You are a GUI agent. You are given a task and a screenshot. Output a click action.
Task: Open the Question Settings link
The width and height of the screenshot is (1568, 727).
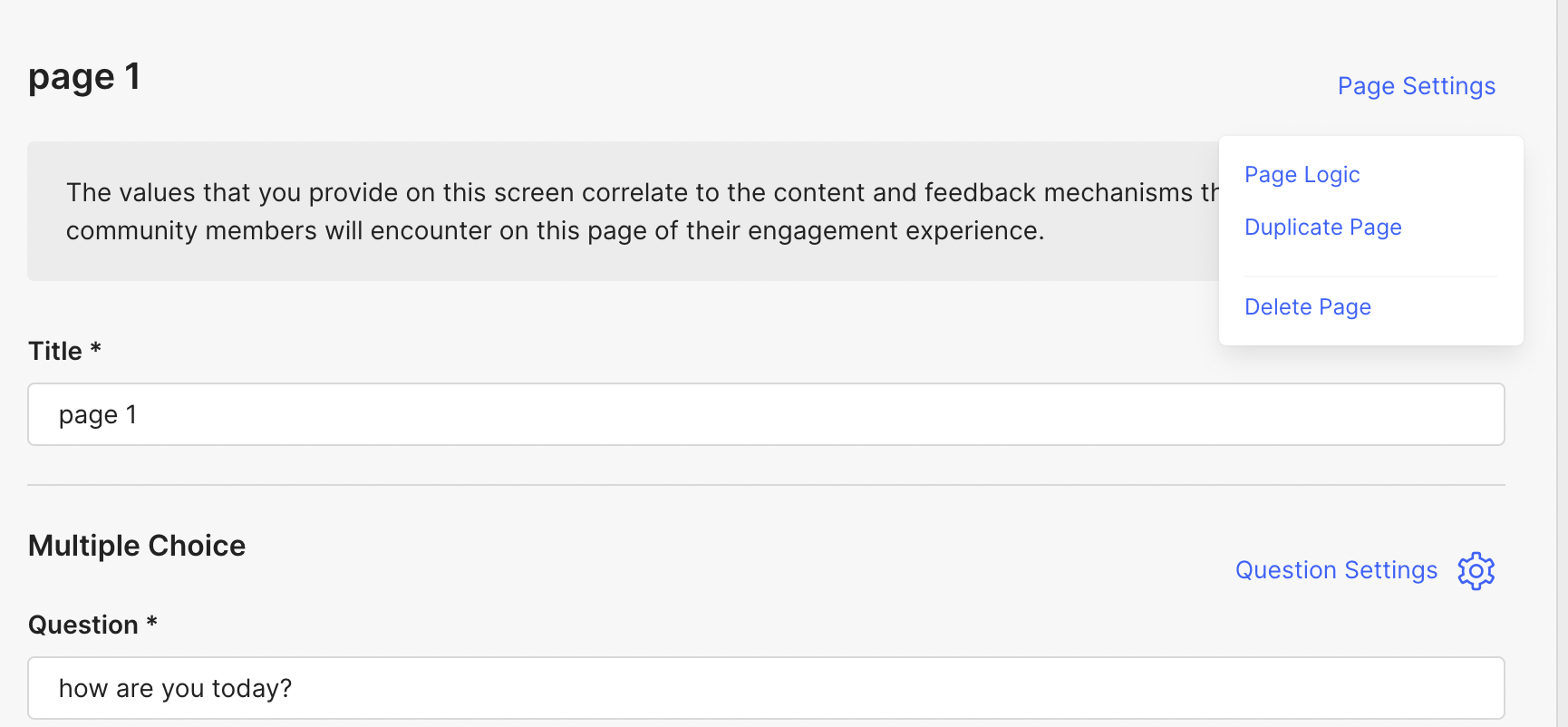point(1336,570)
